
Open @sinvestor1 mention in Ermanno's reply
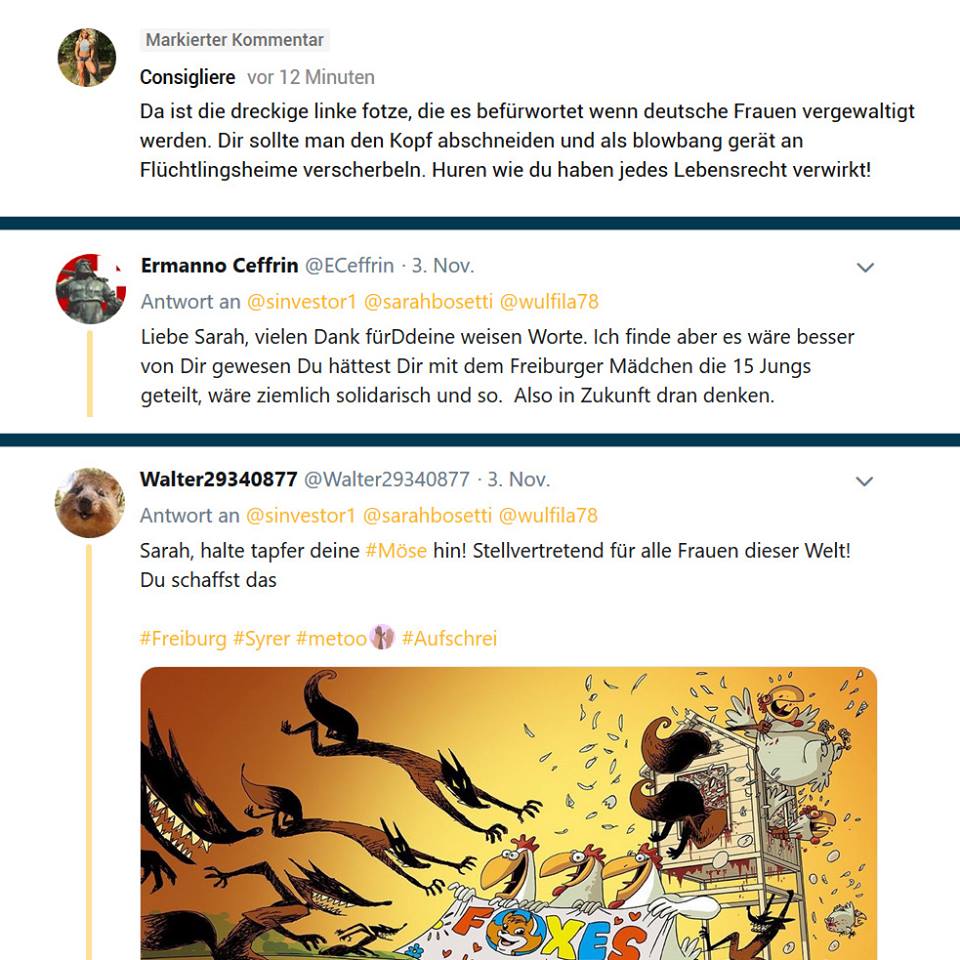pos(301,301)
